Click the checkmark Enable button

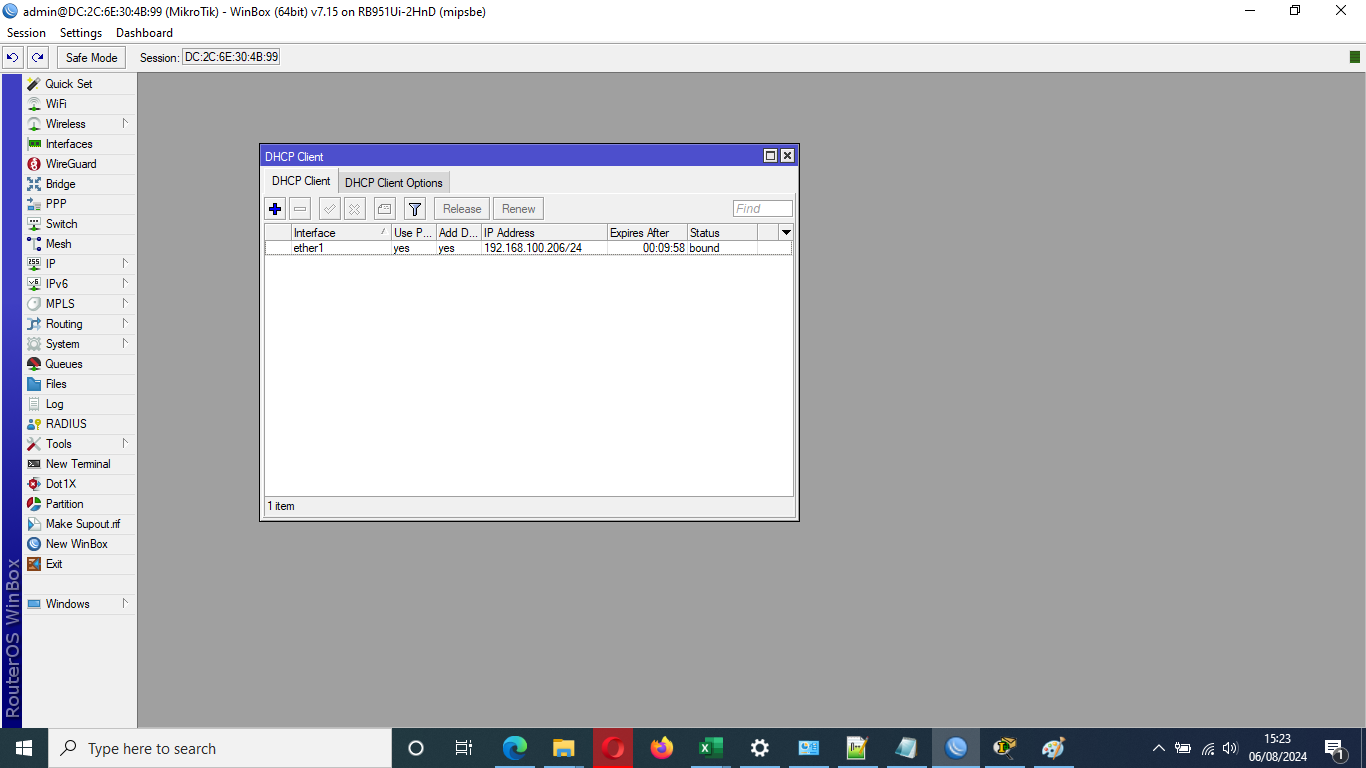[x=329, y=209]
